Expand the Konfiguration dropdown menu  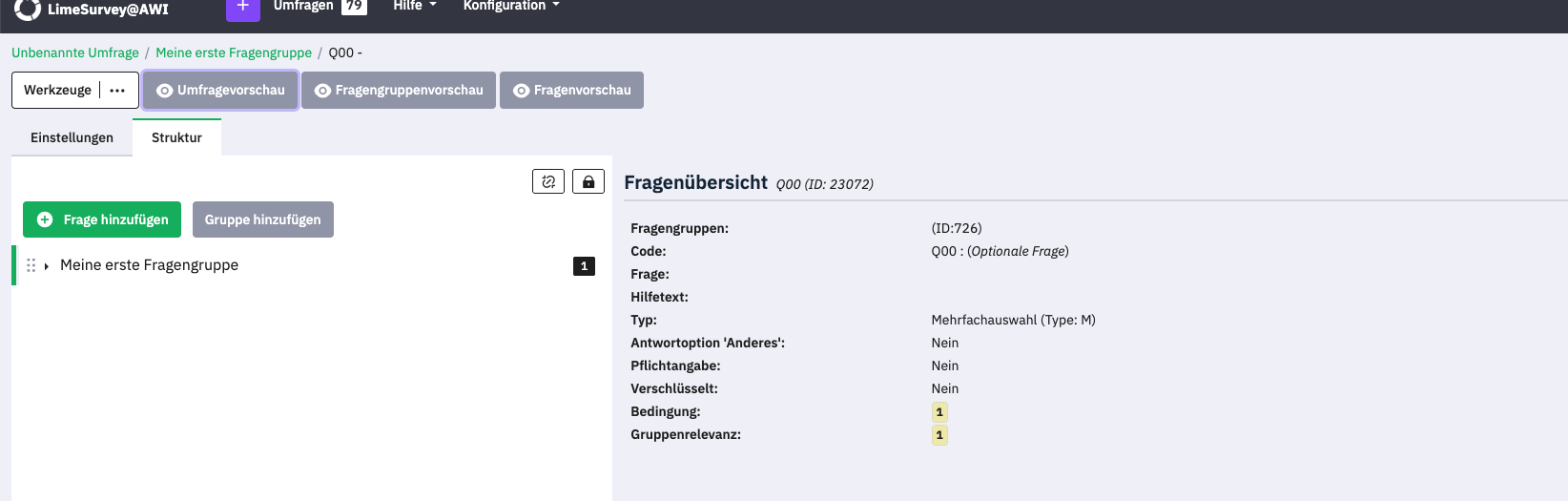click(510, 7)
